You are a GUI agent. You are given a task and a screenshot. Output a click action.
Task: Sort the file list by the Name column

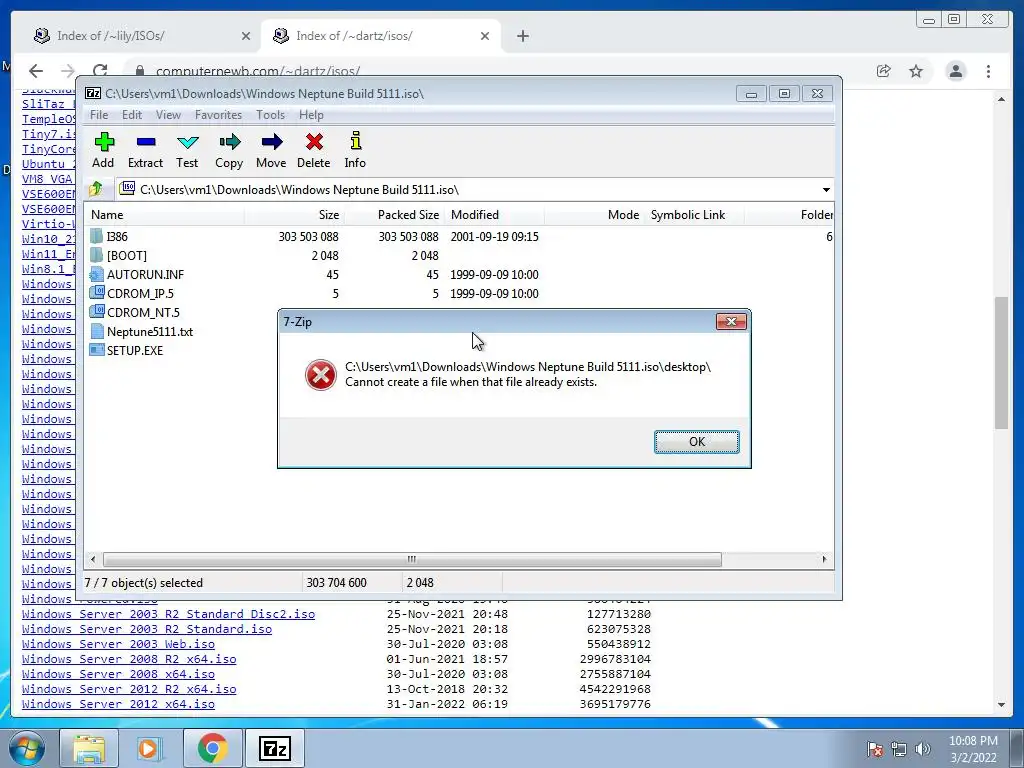(165, 215)
